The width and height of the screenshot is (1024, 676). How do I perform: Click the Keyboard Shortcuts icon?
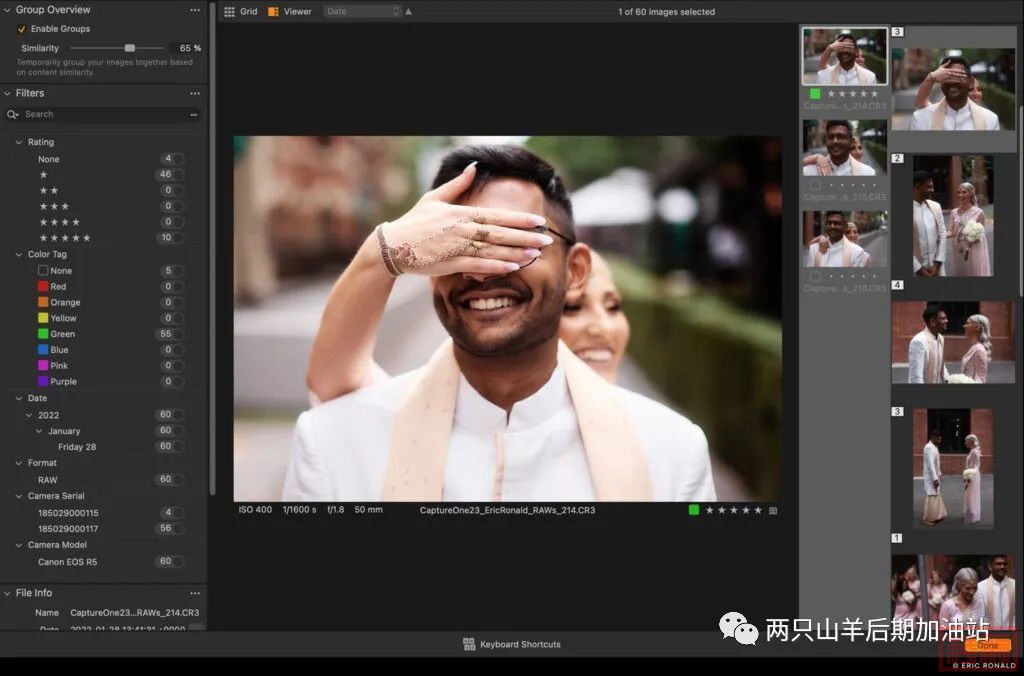tap(469, 644)
